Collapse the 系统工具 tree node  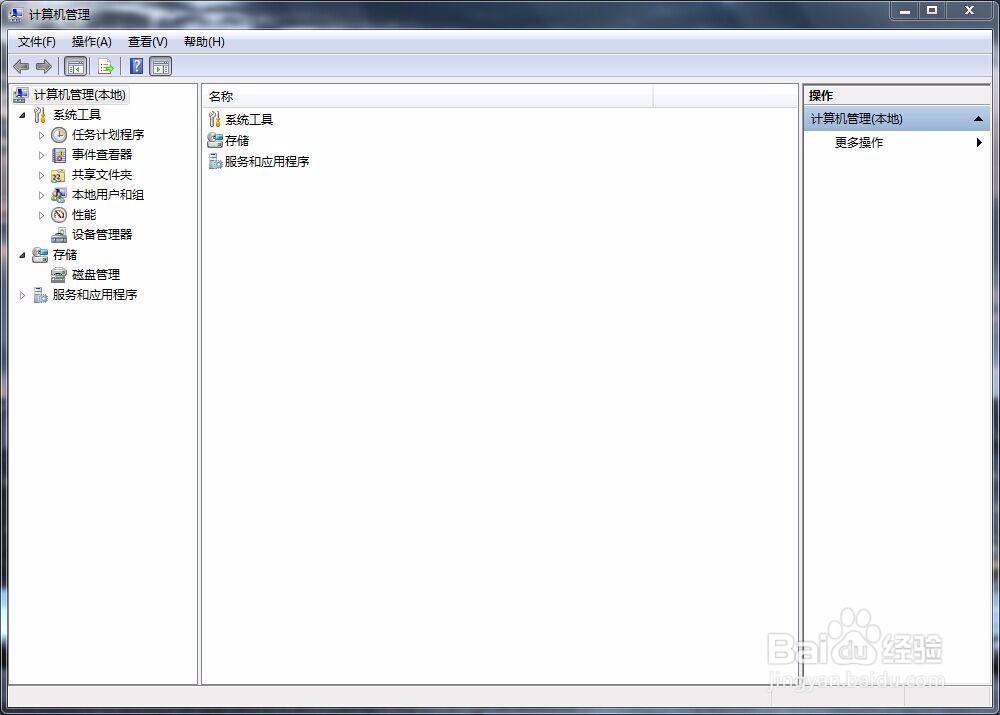[x=22, y=115]
